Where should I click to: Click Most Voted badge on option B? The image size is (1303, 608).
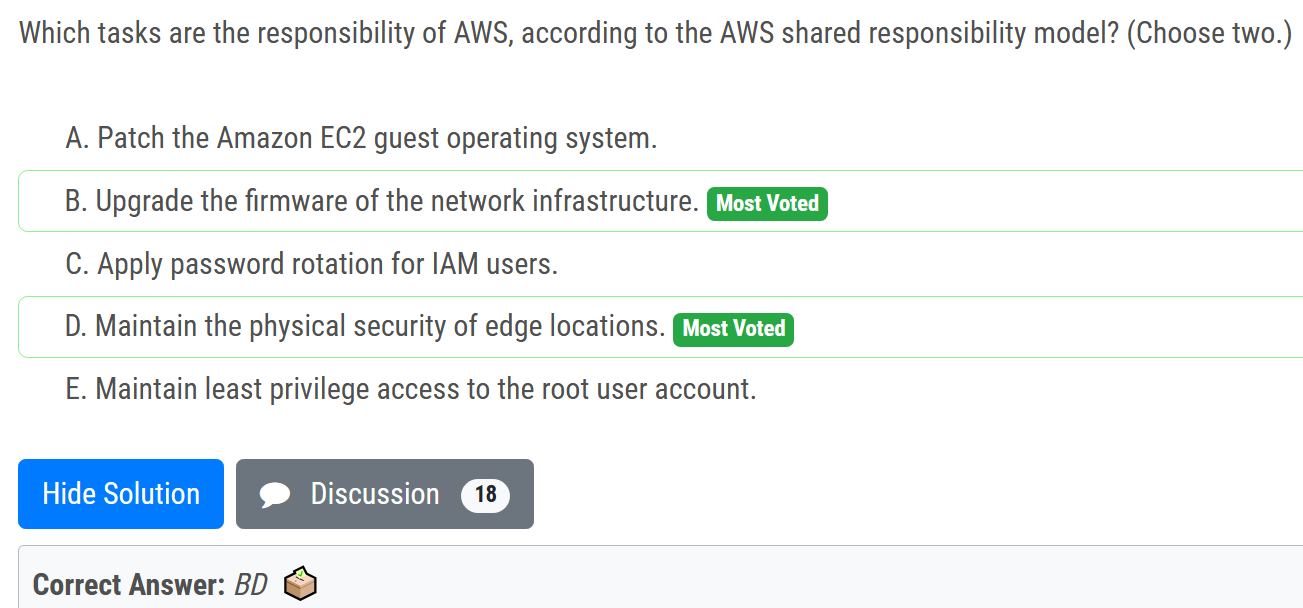coord(767,203)
